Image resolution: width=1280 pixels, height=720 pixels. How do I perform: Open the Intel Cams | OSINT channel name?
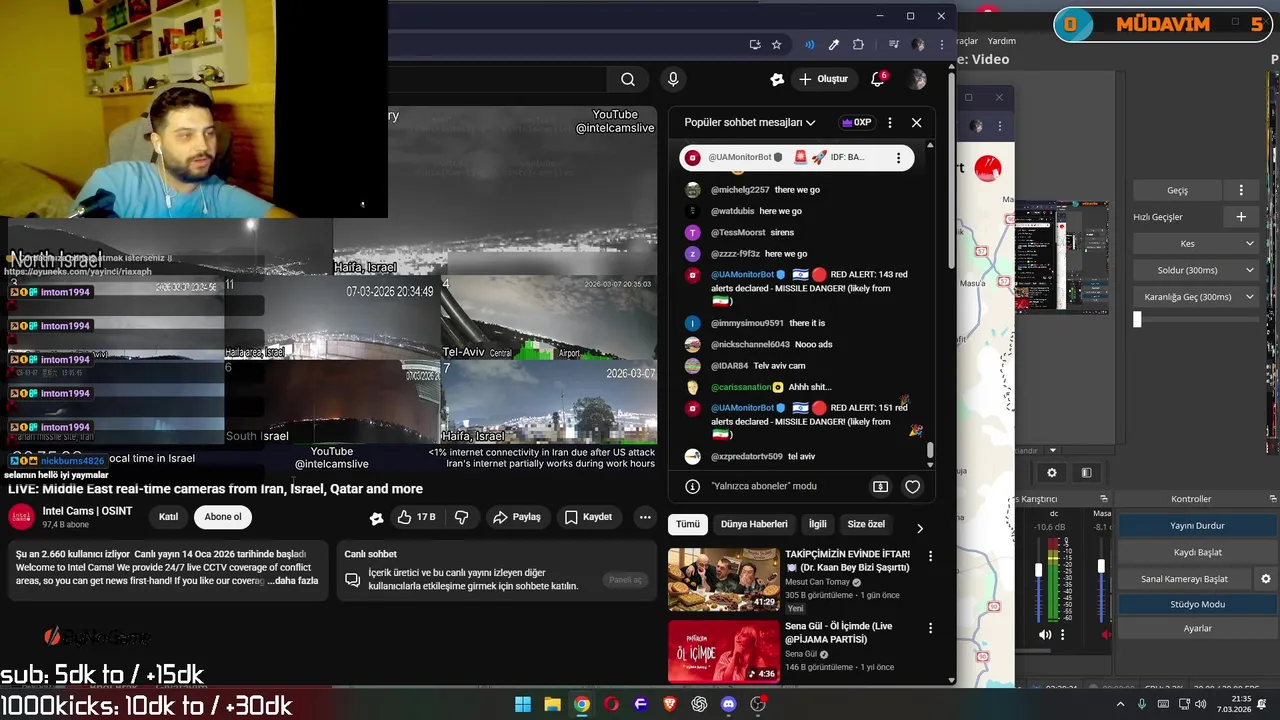point(87,511)
